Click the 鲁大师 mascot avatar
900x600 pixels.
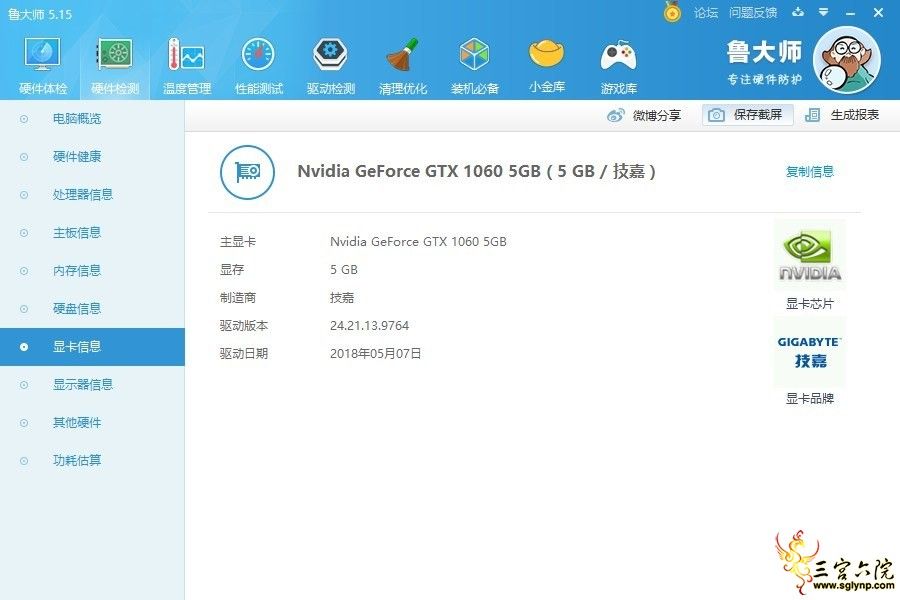[x=847, y=60]
